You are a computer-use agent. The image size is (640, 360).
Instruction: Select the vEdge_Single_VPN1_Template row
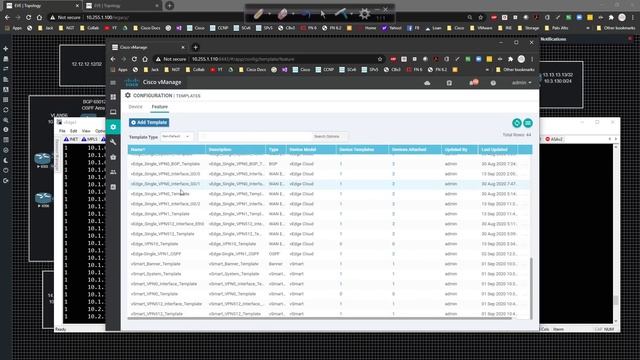[330, 214]
